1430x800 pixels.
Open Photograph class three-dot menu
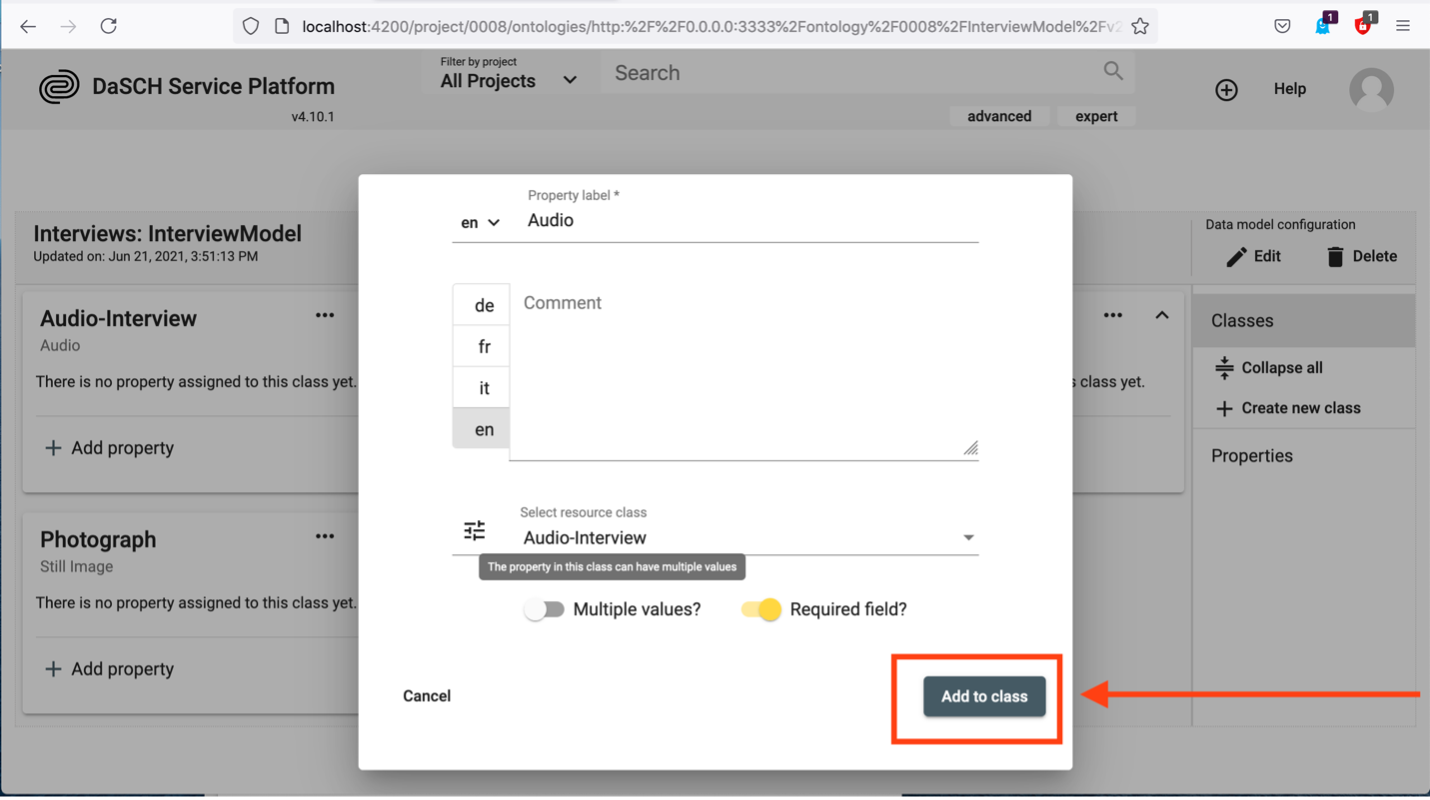[325, 537]
